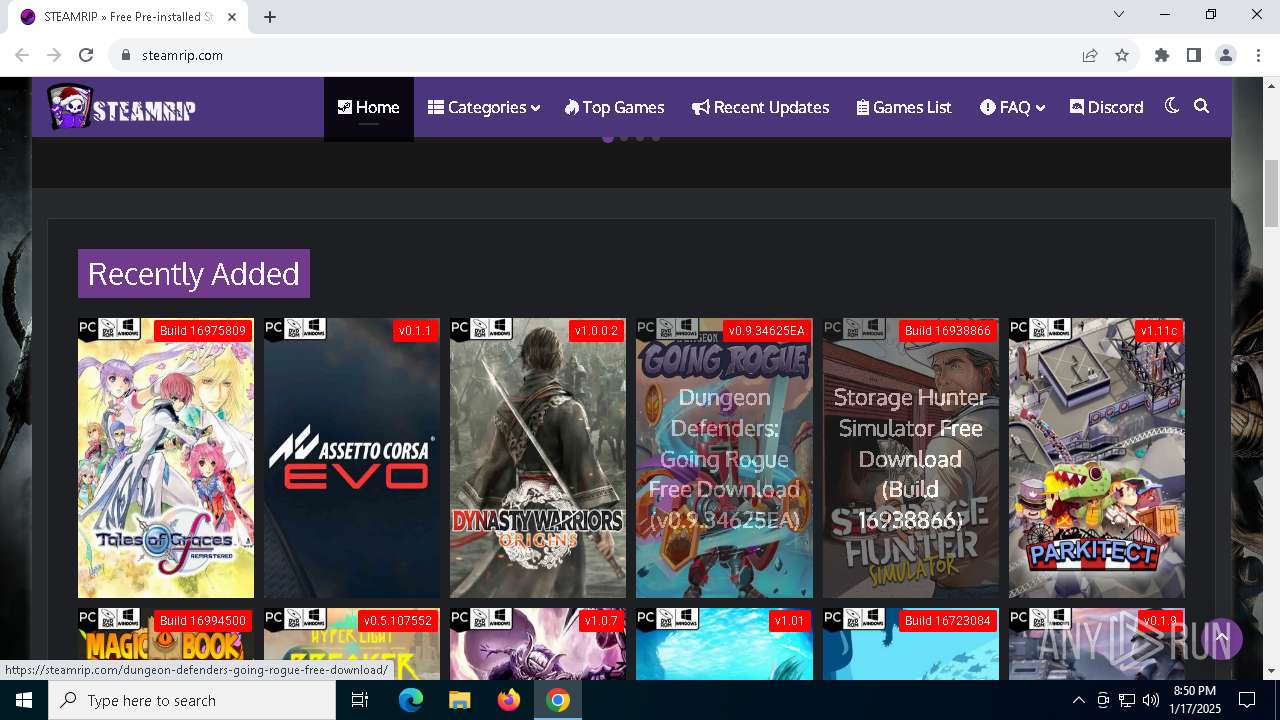Viewport: 1280px width, 720px height.
Task: Click the v1.11c version badge
Action: (1159, 330)
